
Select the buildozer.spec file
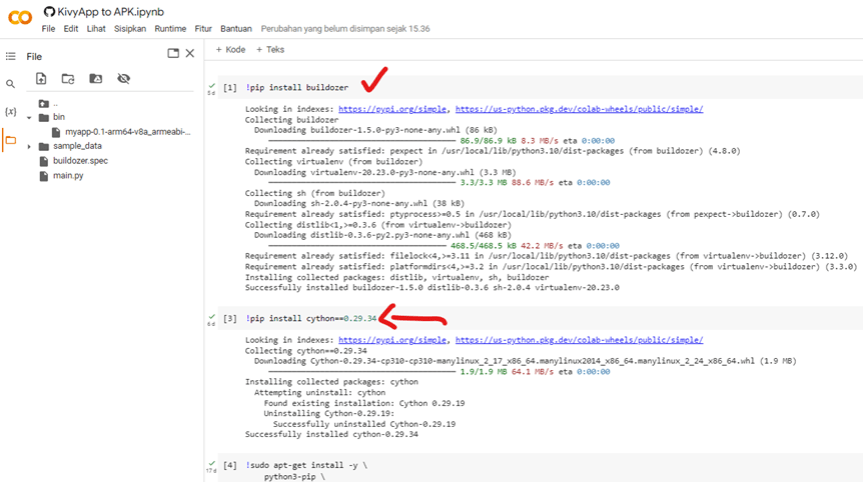[x=80, y=161]
